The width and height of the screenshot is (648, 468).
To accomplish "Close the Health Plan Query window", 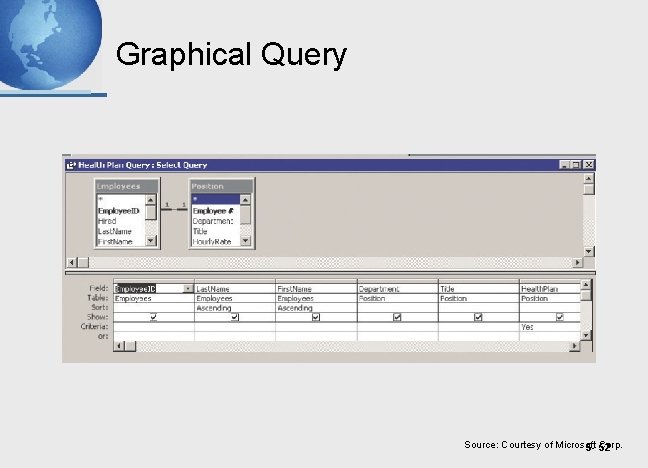I will tap(588, 165).
